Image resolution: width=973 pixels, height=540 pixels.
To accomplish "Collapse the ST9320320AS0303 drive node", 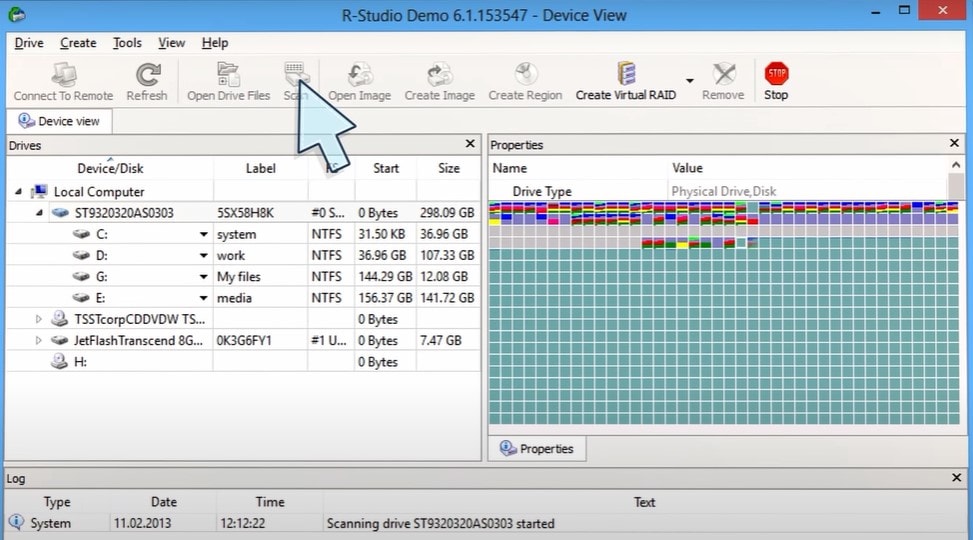I will coord(39,213).
